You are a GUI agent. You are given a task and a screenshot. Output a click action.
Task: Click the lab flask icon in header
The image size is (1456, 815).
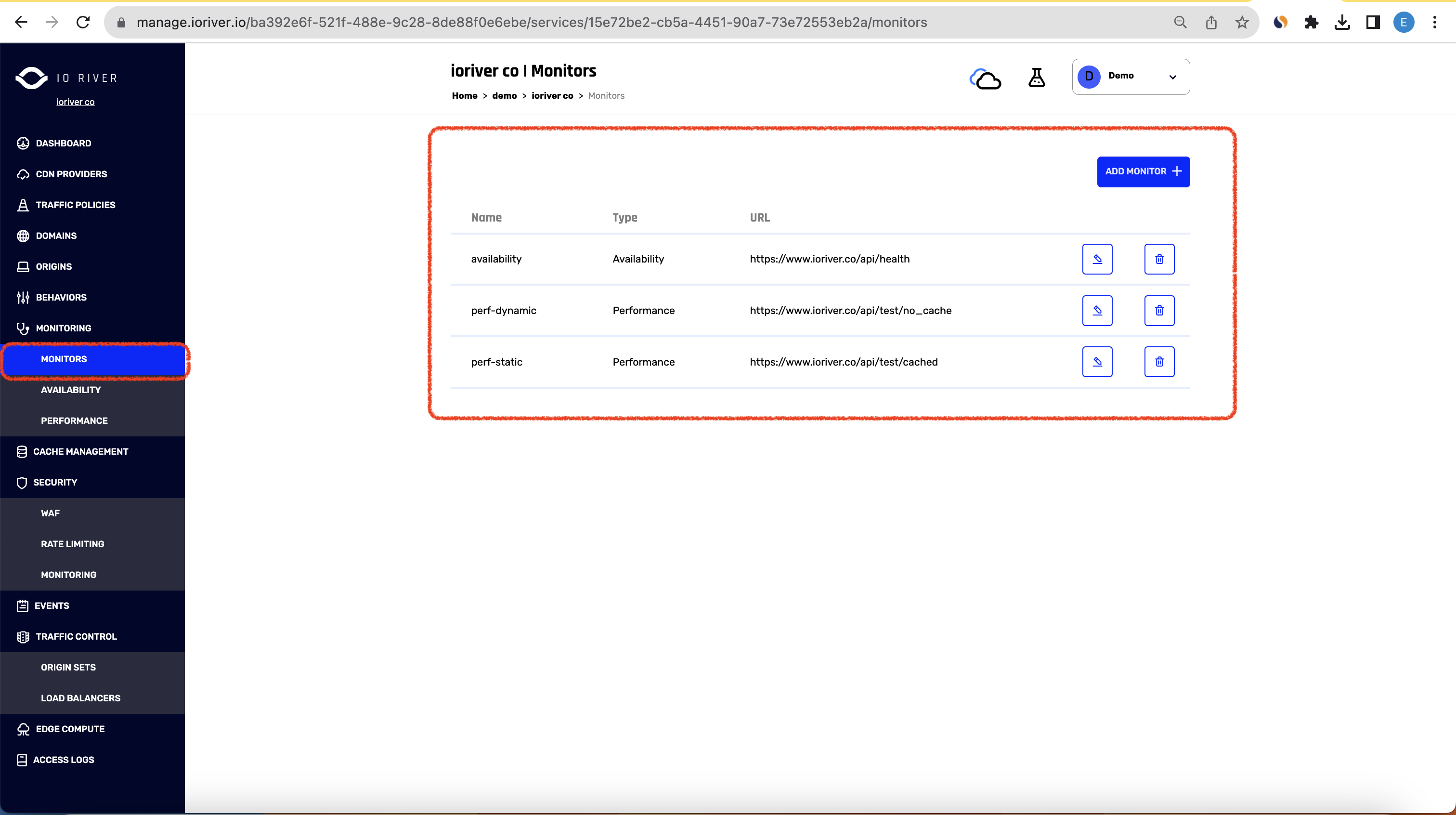tap(1036, 78)
